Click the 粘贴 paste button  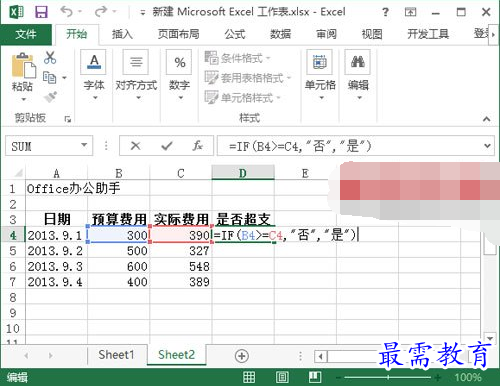pos(22,77)
